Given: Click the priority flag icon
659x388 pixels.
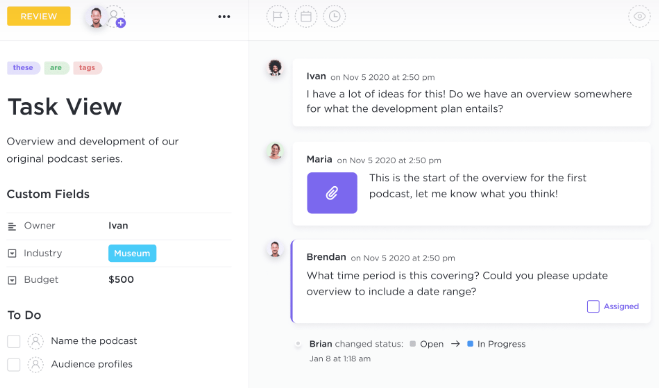Looking at the screenshot, I should [277, 16].
